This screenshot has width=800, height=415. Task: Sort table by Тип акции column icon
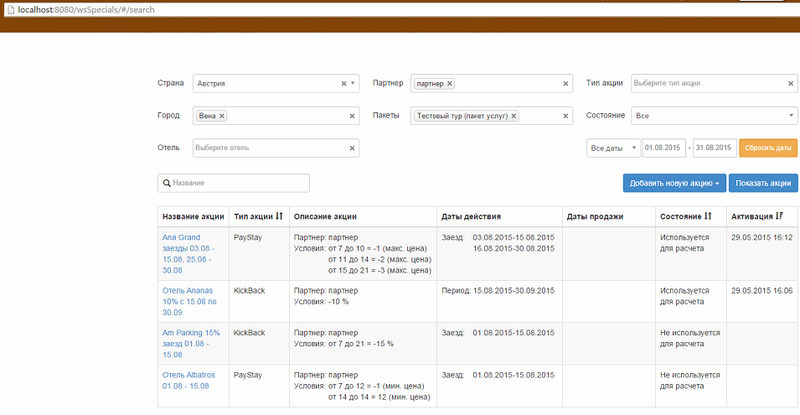point(279,216)
